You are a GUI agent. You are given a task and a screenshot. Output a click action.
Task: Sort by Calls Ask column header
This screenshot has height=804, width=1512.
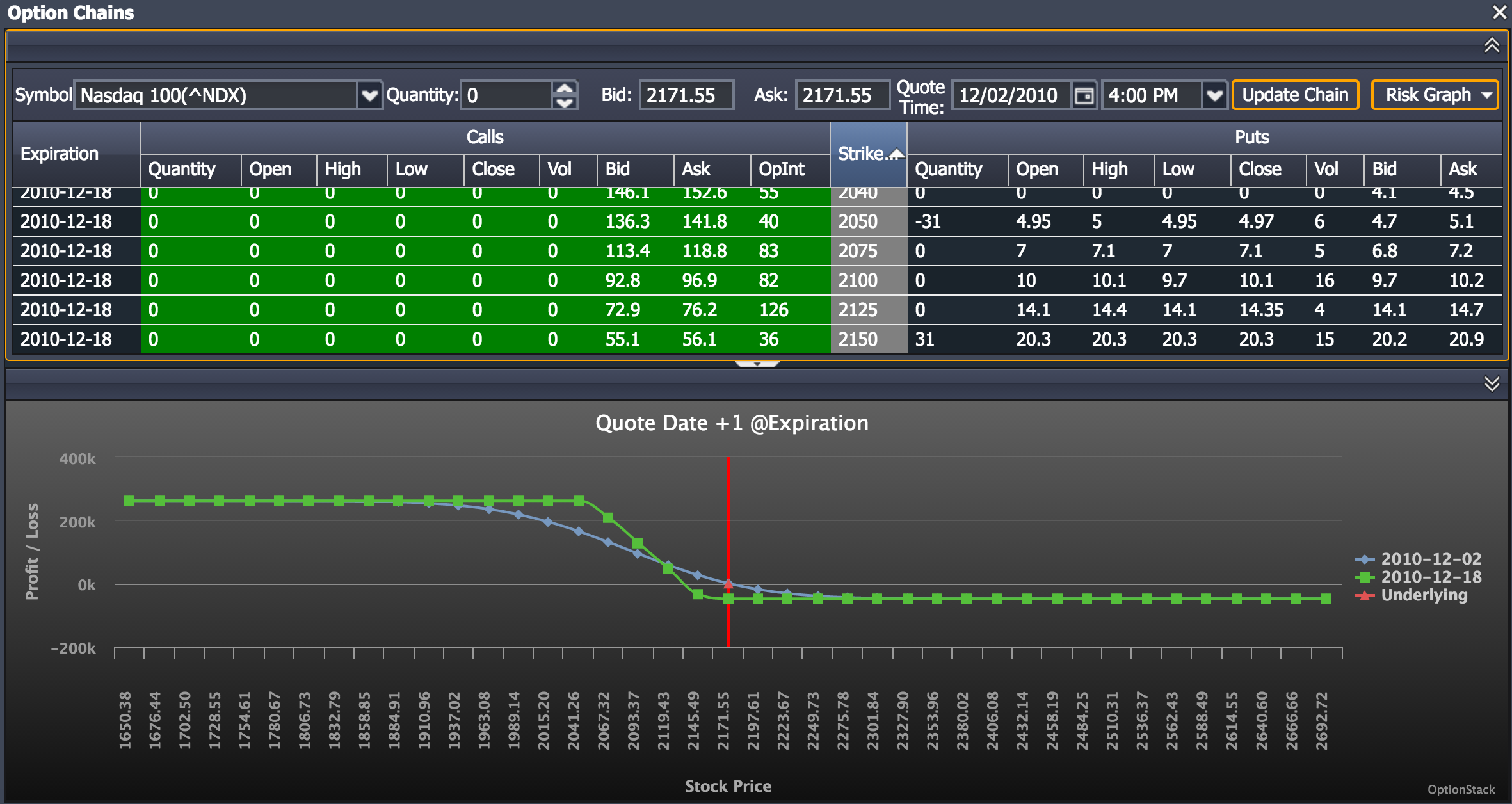[712, 170]
